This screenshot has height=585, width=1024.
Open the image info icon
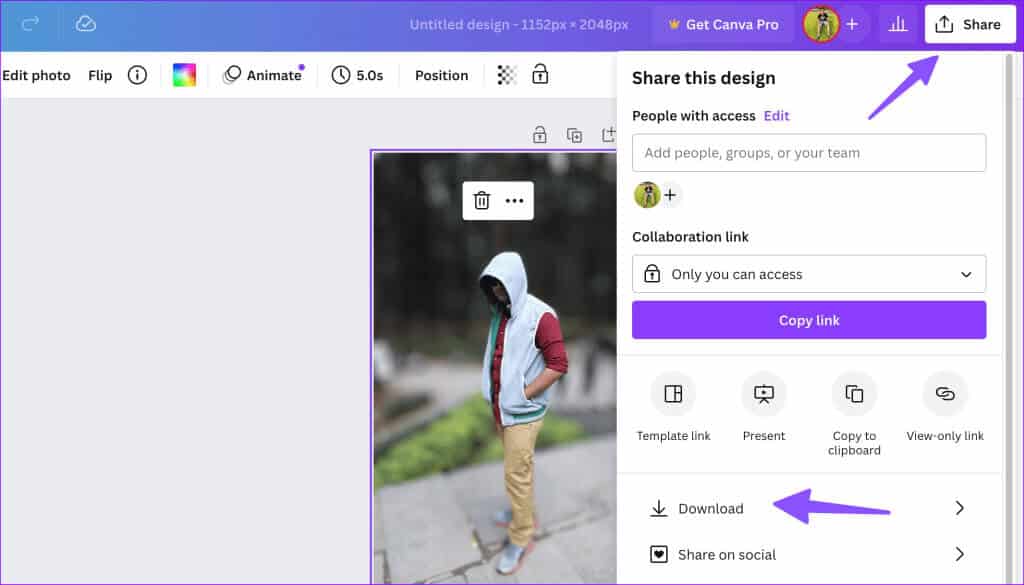(x=137, y=75)
